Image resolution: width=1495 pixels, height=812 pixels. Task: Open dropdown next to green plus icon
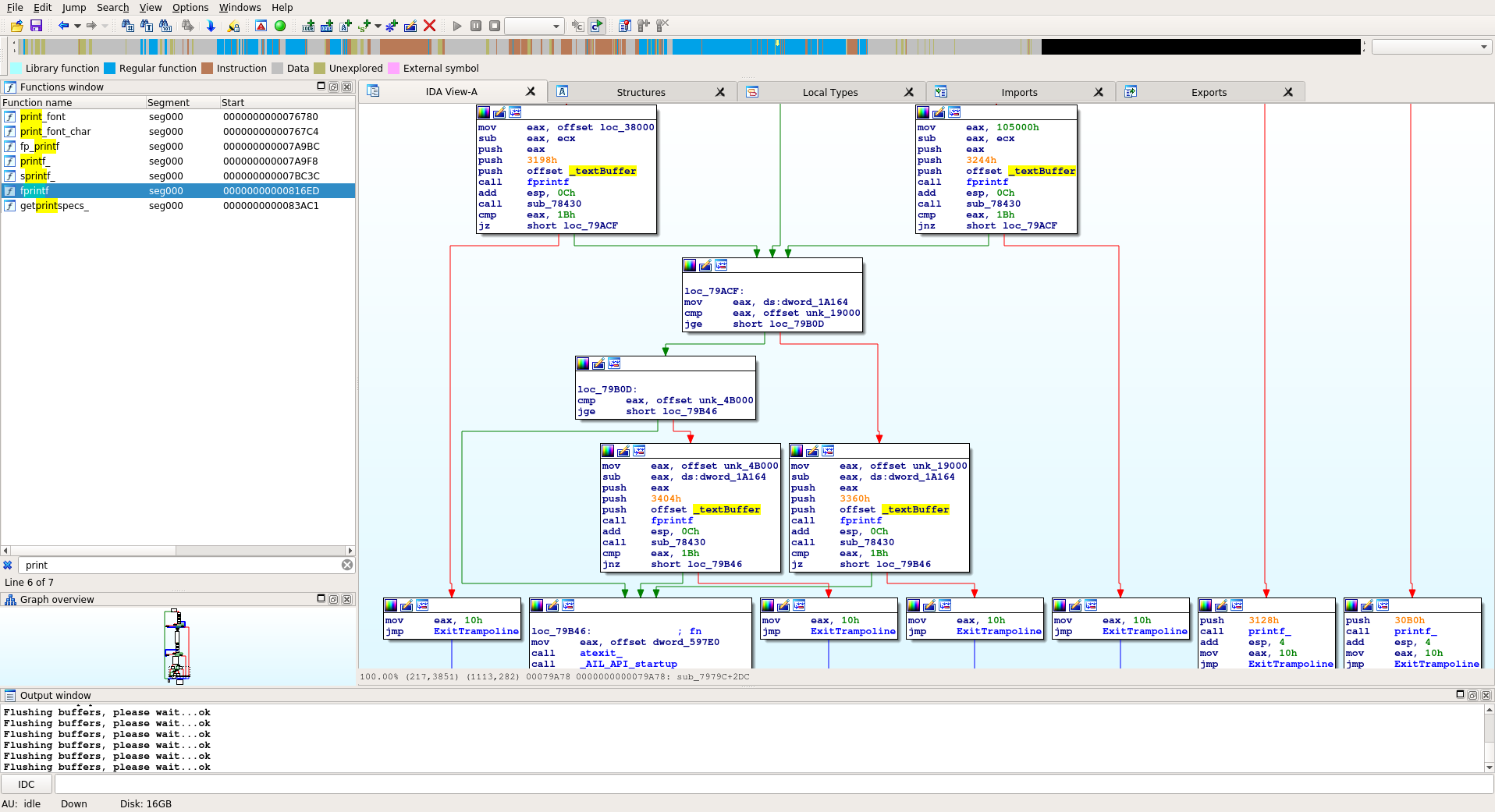(x=378, y=26)
